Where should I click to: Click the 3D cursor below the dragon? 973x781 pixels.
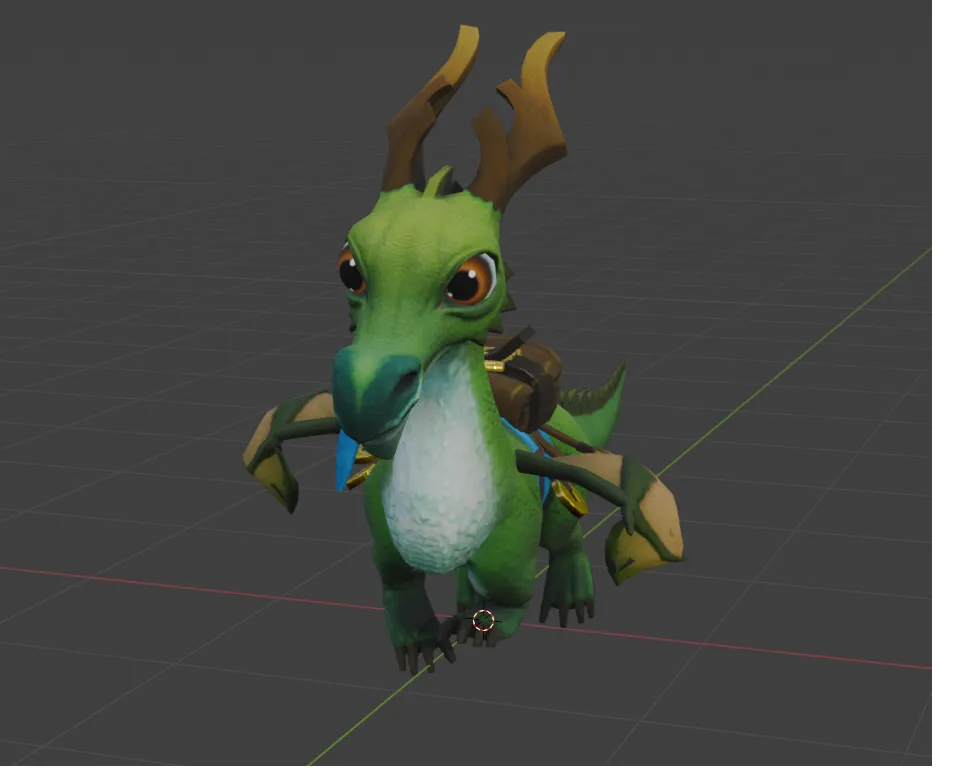[483, 620]
